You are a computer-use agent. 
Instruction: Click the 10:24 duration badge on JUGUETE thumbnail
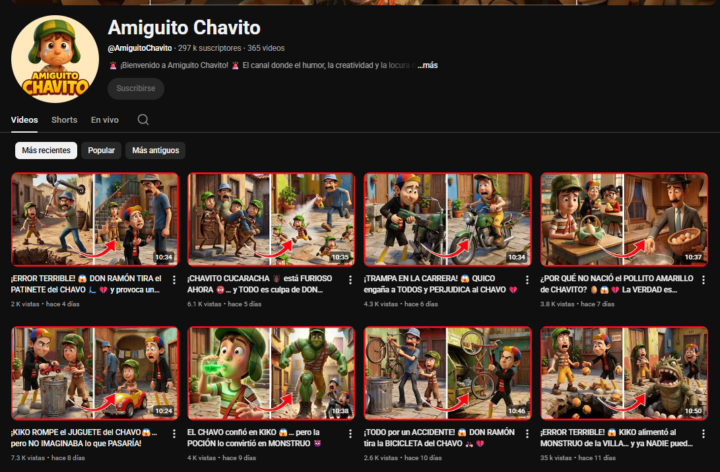coord(164,411)
